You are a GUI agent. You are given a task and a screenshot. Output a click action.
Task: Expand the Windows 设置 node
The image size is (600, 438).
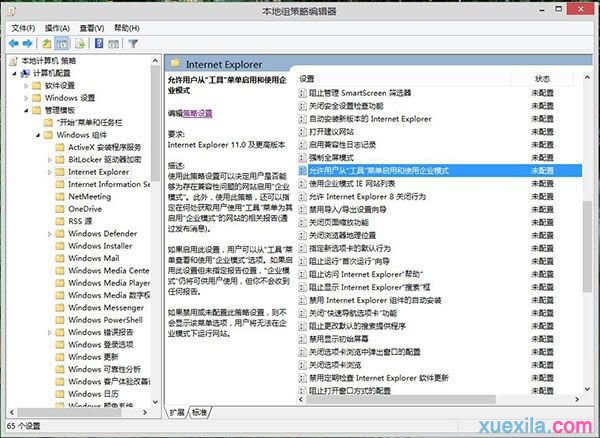26,98
